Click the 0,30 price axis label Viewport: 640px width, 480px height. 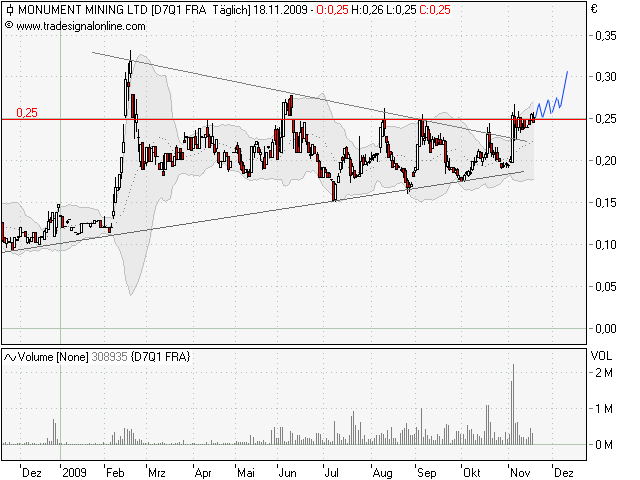[606, 77]
